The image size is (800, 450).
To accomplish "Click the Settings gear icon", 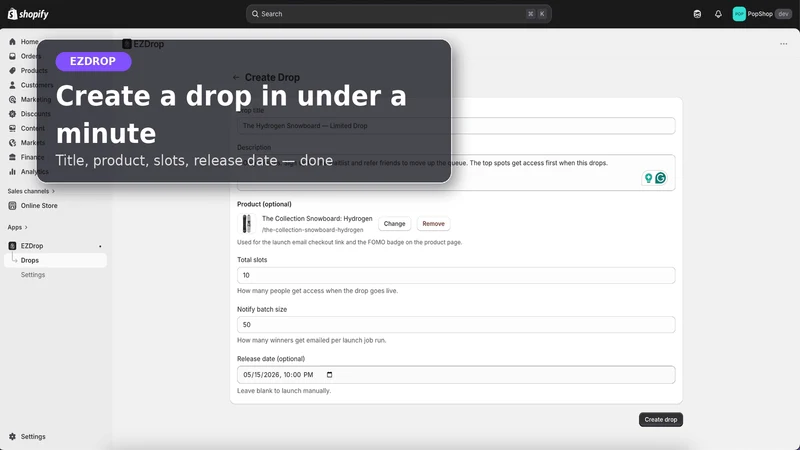I will (x=12, y=437).
